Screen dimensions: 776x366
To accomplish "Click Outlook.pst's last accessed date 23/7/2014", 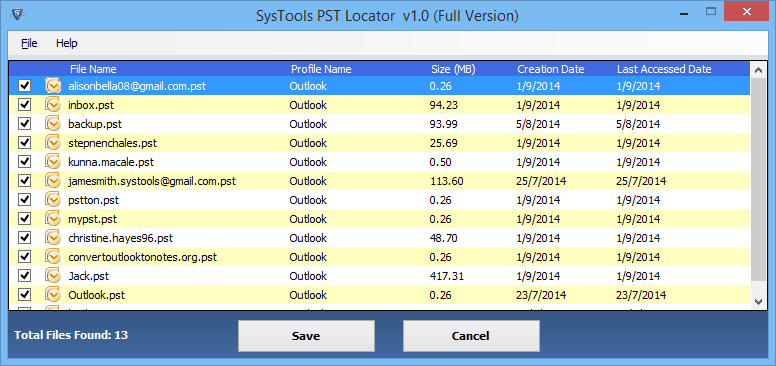I will (641, 295).
